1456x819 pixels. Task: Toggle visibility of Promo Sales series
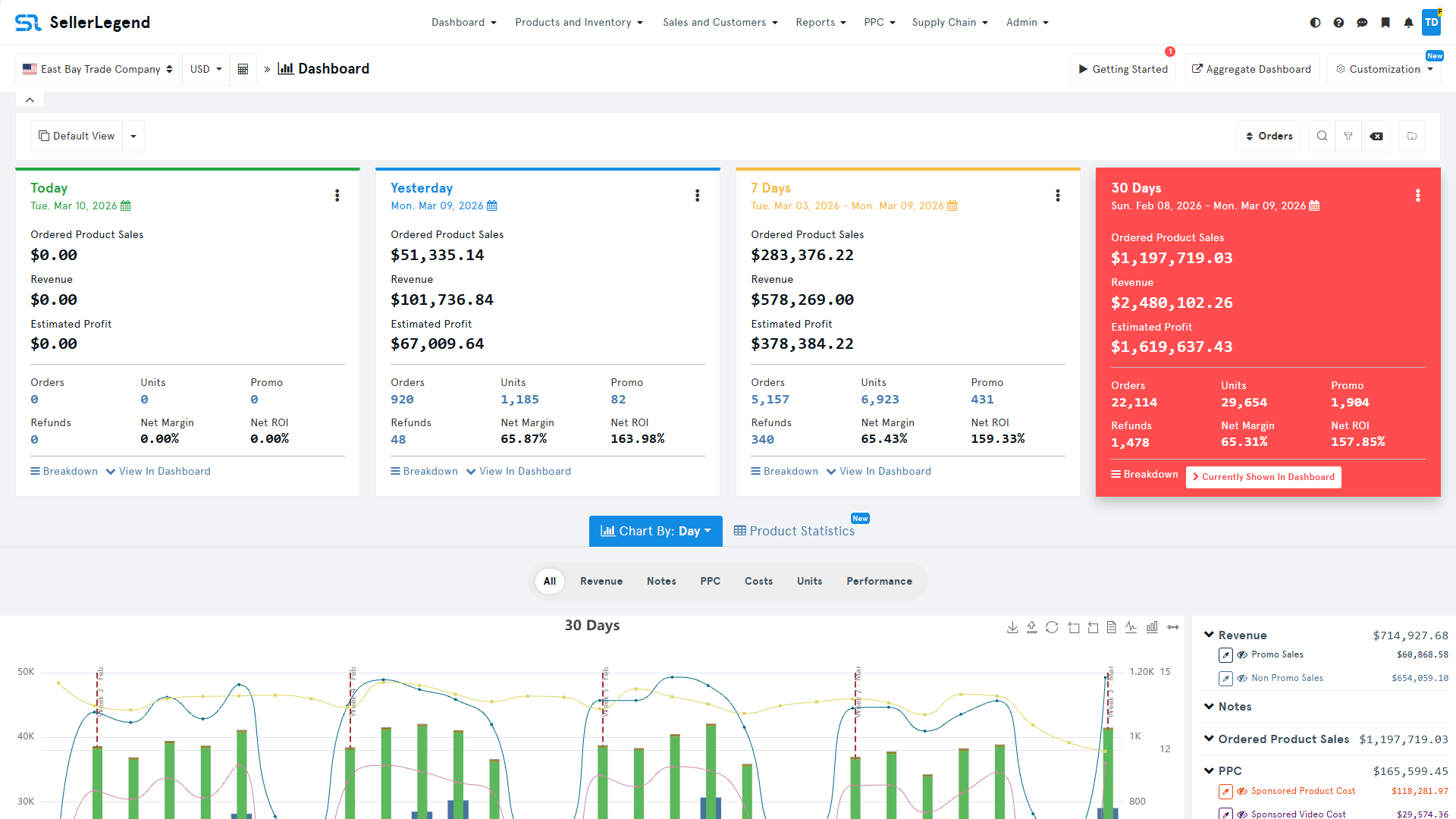pos(1242,654)
